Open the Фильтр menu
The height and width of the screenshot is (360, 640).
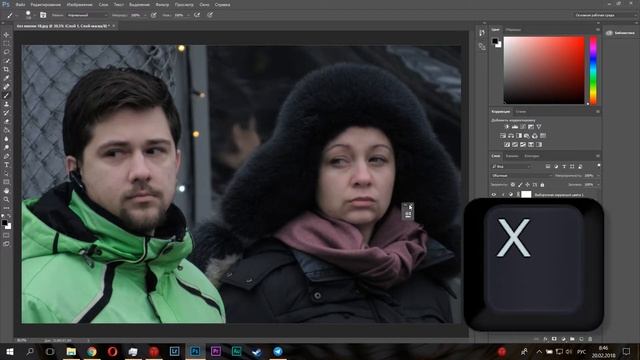pos(162,5)
